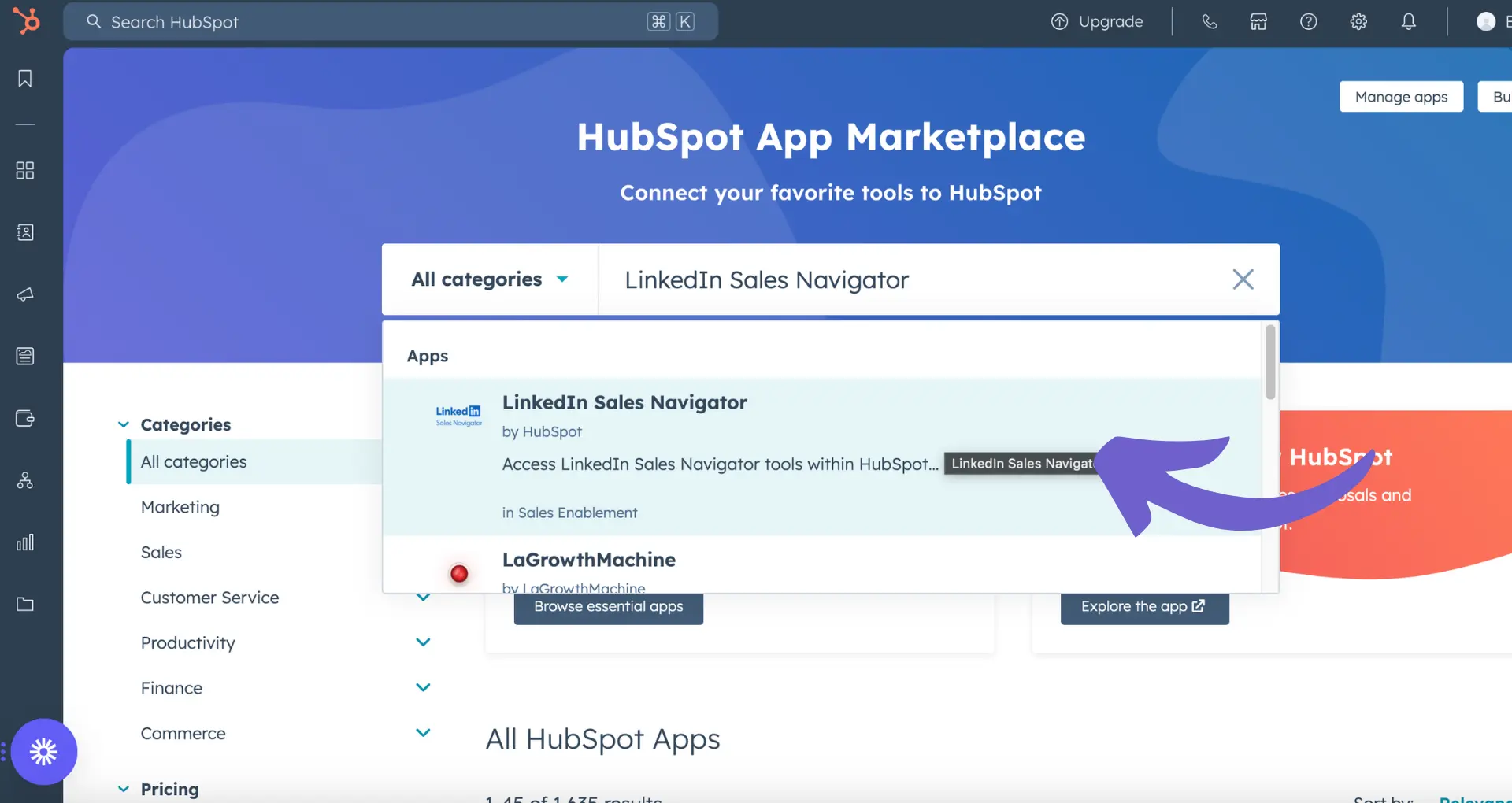The height and width of the screenshot is (803, 1512).
Task: Select the Finance category
Action: (172, 688)
